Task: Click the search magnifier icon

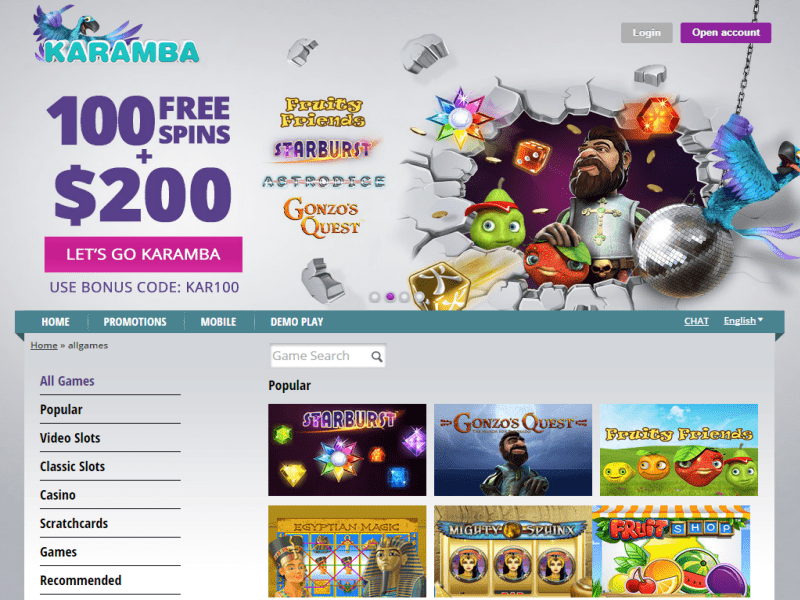Action: [x=377, y=357]
